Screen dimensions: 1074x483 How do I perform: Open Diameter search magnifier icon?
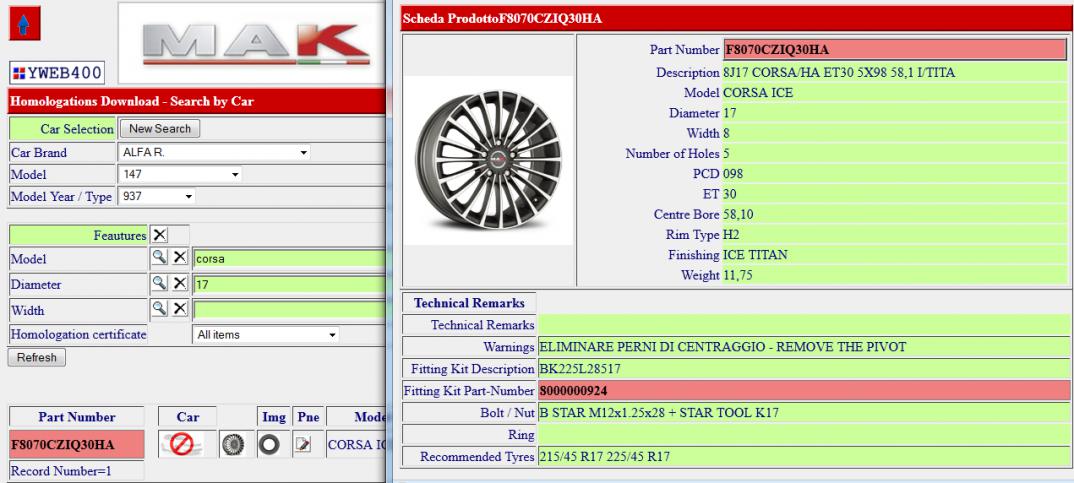159,283
